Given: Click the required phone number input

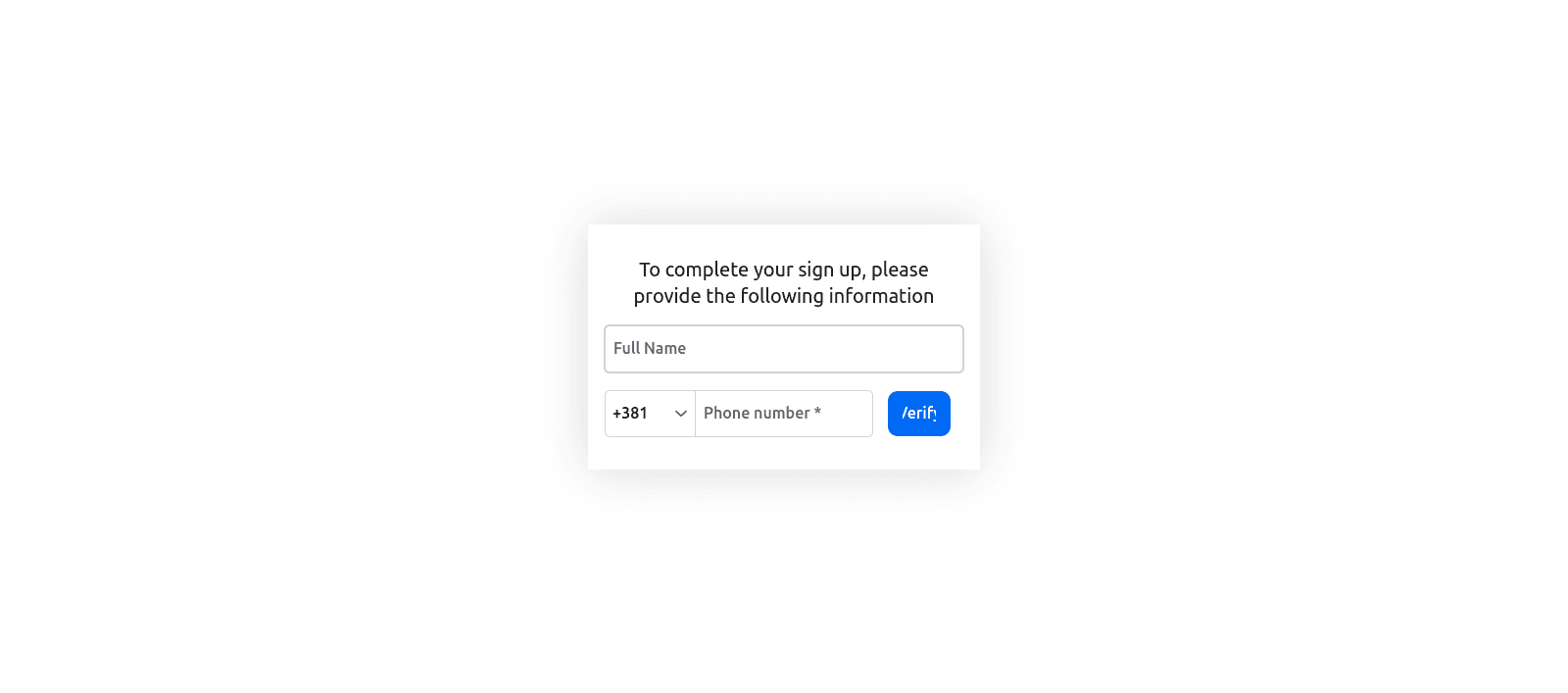Looking at the screenshot, I should point(783,414).
